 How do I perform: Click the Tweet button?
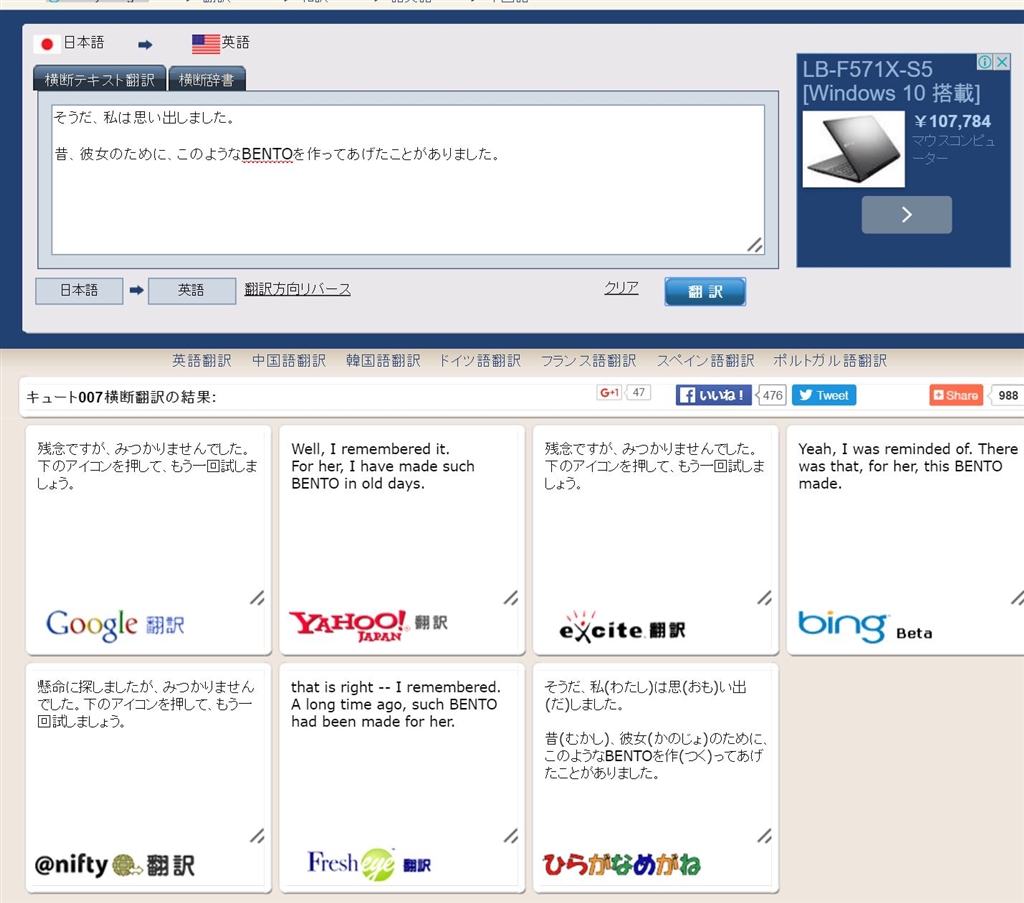824,395
